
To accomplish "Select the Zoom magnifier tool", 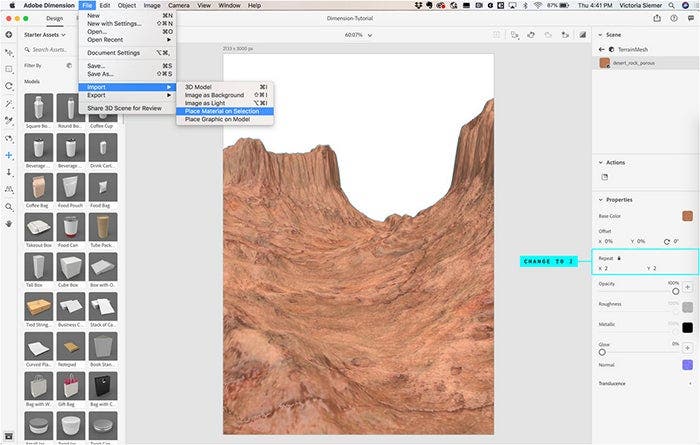I will [9, 207].
